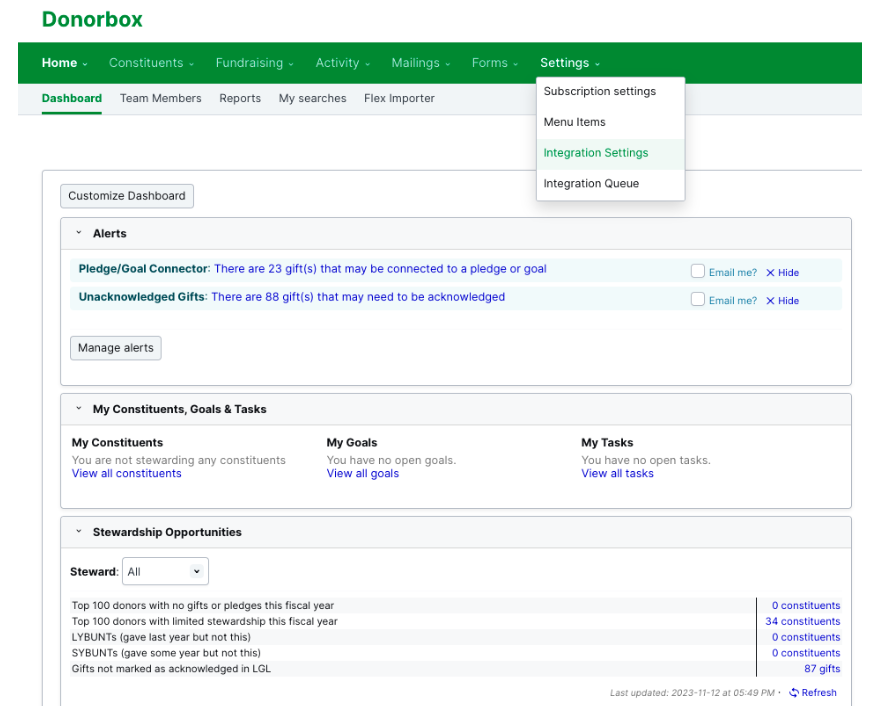The image size is (876, 721).
Task: Open 0 constituents for no gifts or pledges row
Action: tap(806, 605)
